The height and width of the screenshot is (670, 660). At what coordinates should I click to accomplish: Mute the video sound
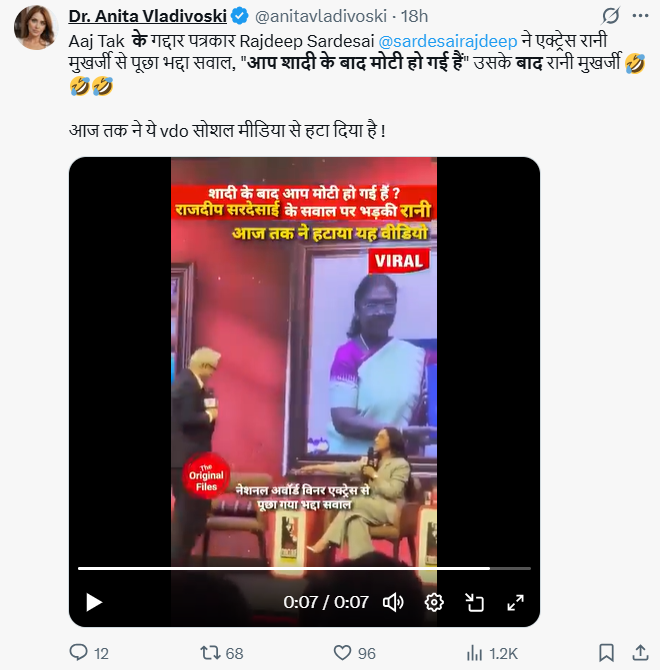pyautogui.click(x=393, y=602)
